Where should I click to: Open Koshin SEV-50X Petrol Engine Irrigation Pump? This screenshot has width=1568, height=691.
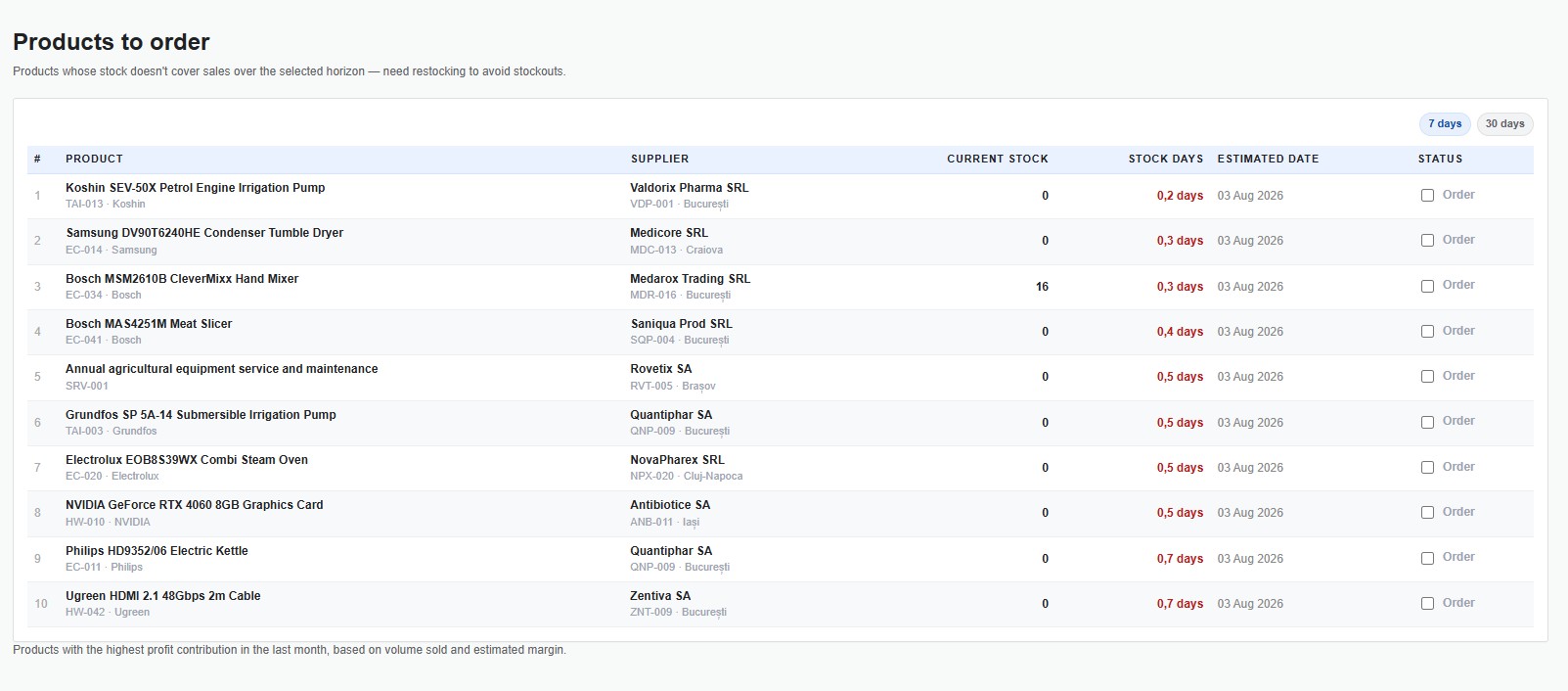pos(195,188)
